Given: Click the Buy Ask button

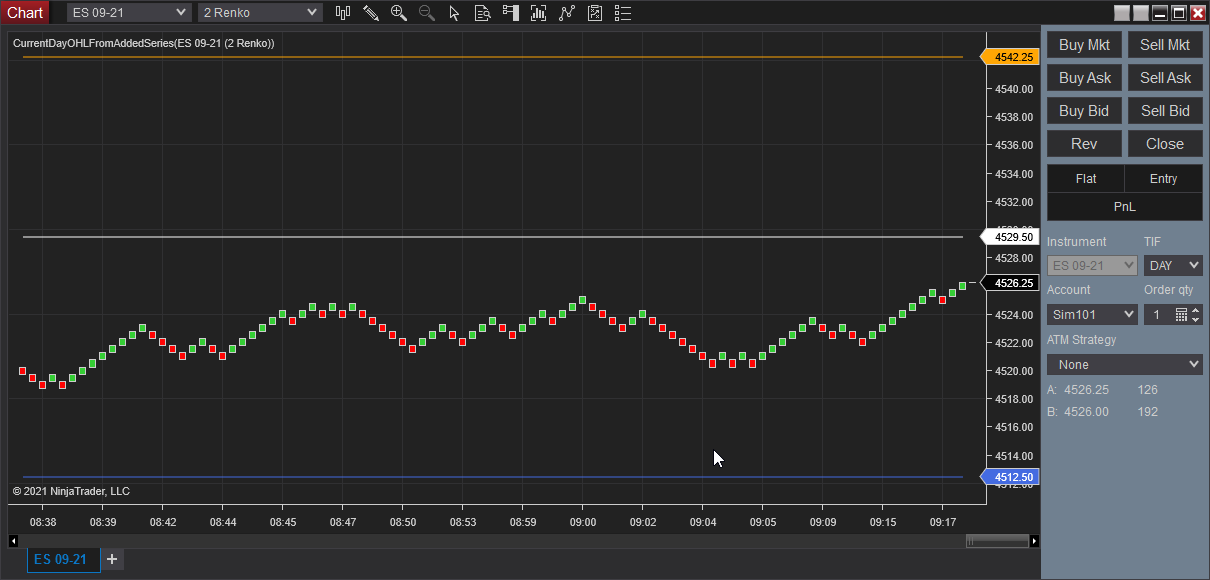Looking at the screenshot, I should 1084,78.
